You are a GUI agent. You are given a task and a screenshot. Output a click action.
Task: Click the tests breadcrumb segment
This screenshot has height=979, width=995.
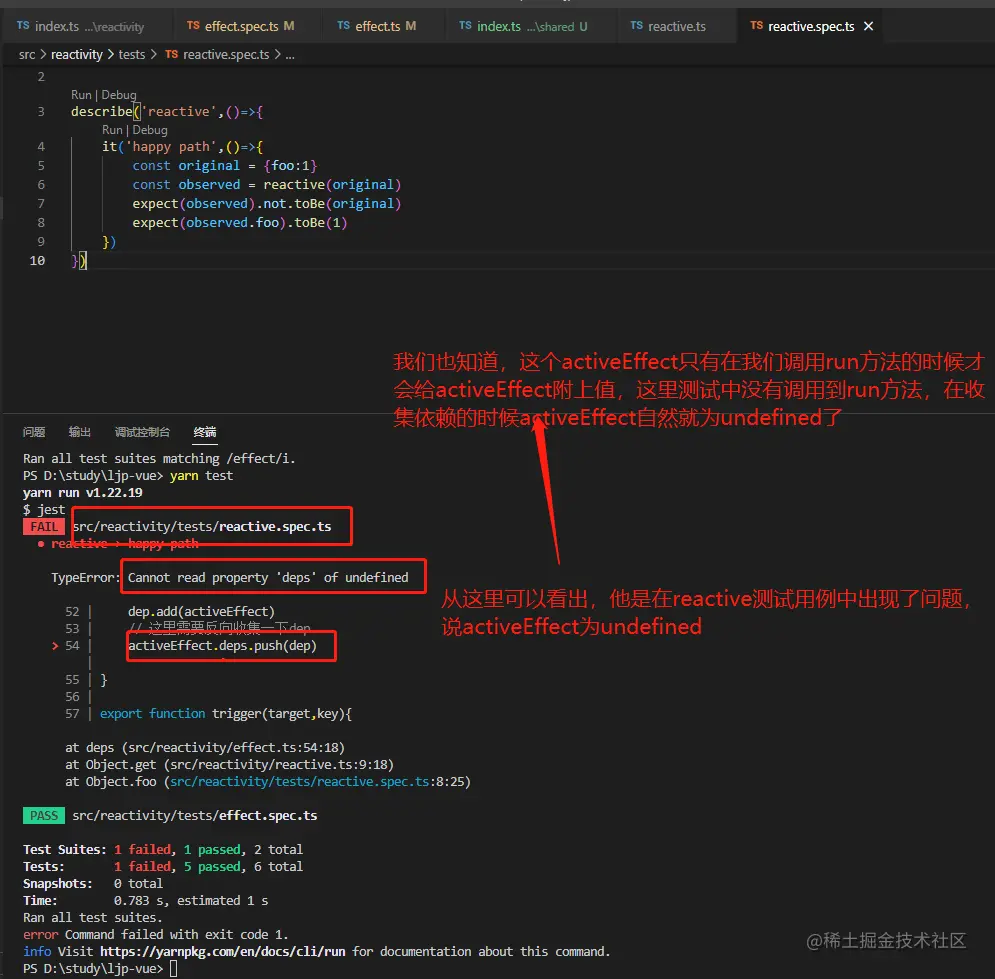132,55
